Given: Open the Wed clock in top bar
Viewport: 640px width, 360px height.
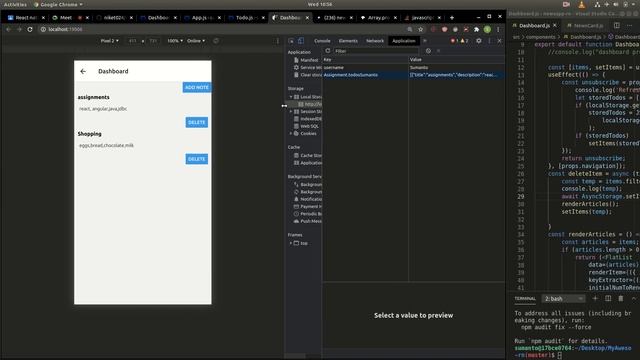Looking at the screenshot, I should click(x=320, y=4).
